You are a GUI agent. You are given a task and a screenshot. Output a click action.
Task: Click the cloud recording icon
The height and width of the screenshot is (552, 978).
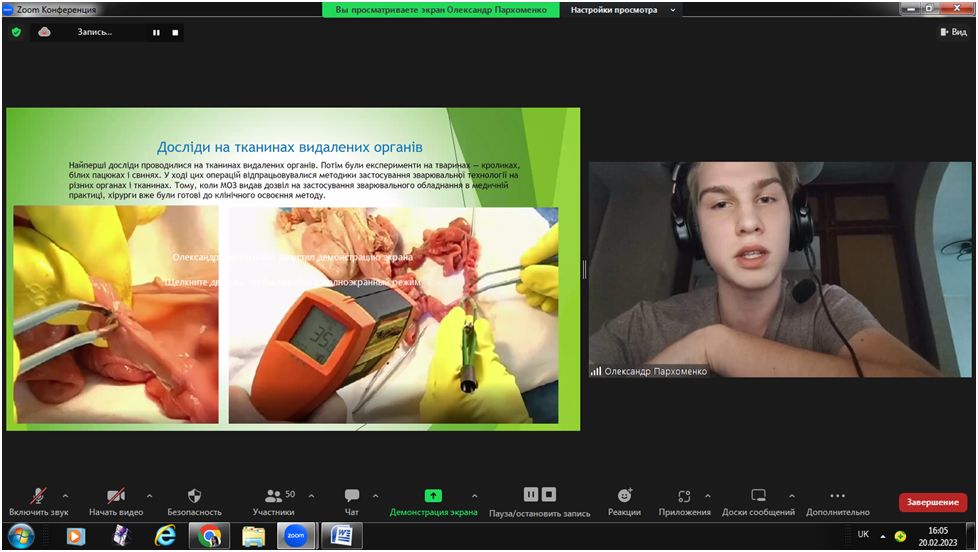click(x=44, y=32)
